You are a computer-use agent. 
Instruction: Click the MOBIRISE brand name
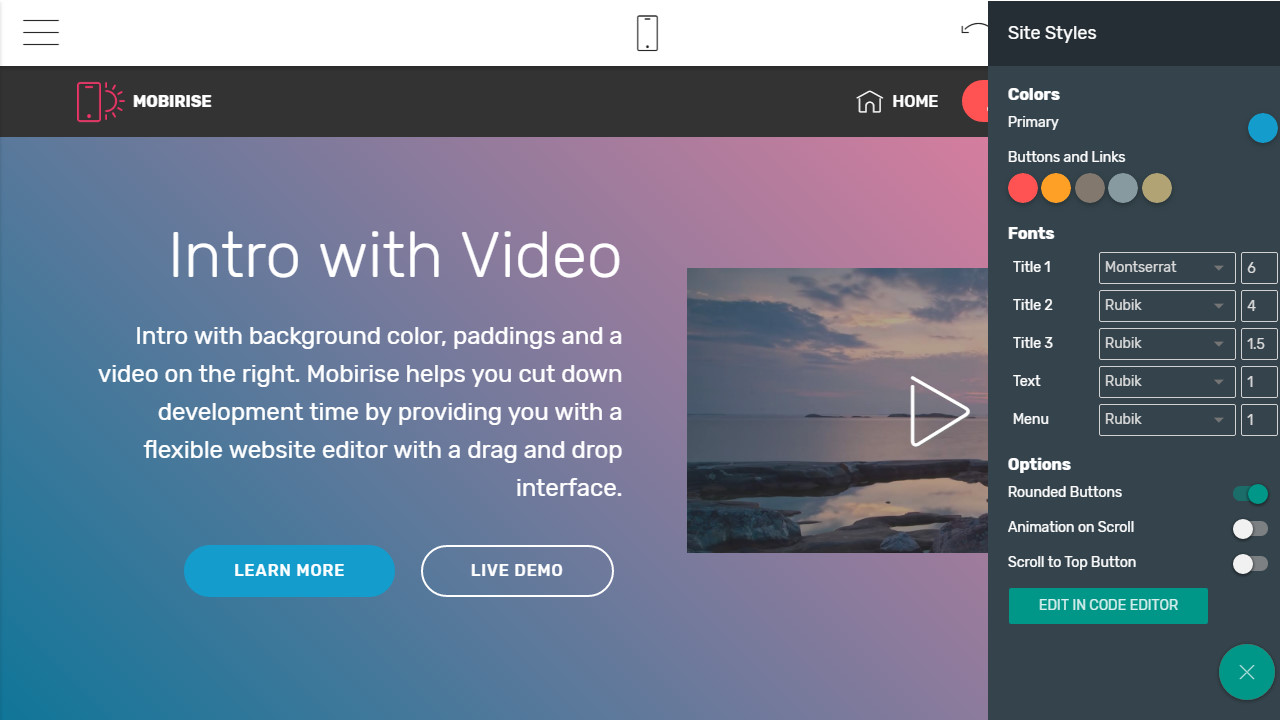[x=172, y=101]
